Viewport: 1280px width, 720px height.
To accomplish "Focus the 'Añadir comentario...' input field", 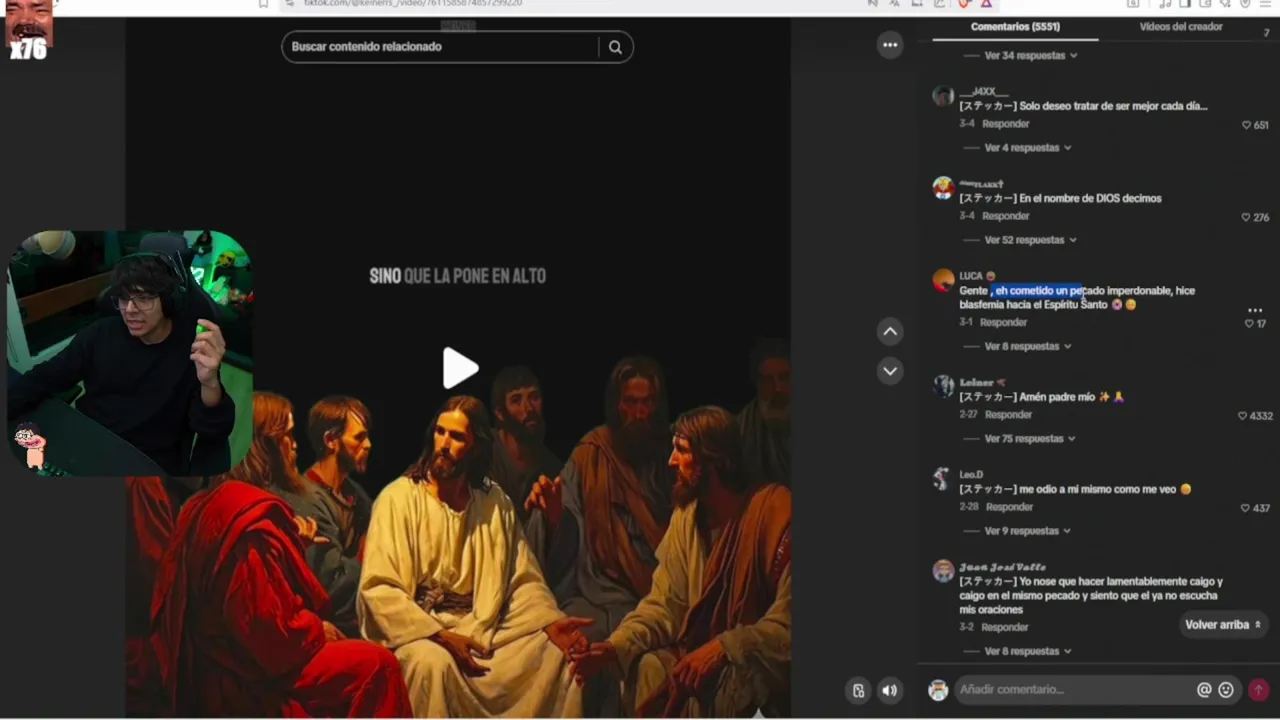I will pyautogui.click(x=1075, y=689).
